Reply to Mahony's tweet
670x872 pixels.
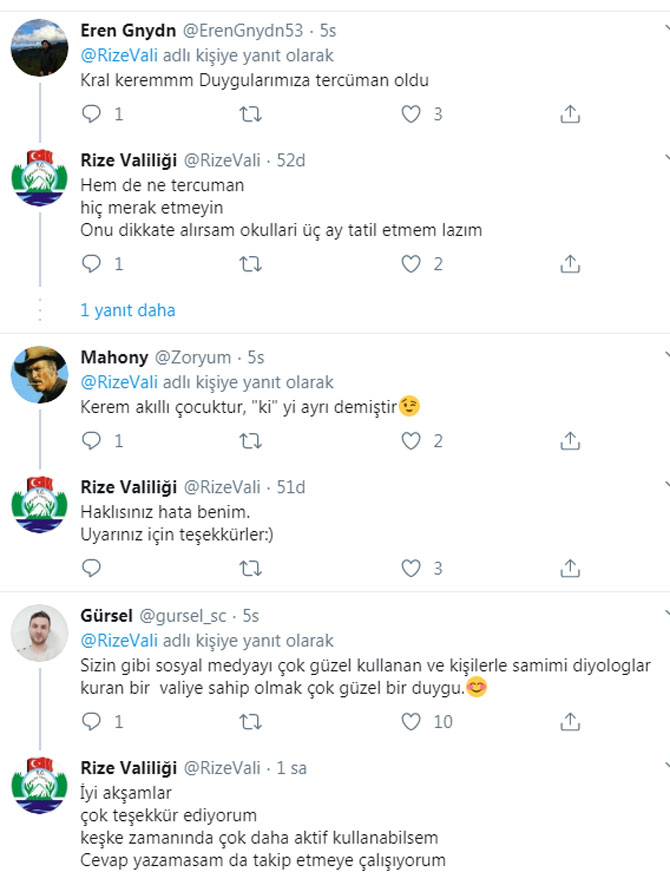92,440
